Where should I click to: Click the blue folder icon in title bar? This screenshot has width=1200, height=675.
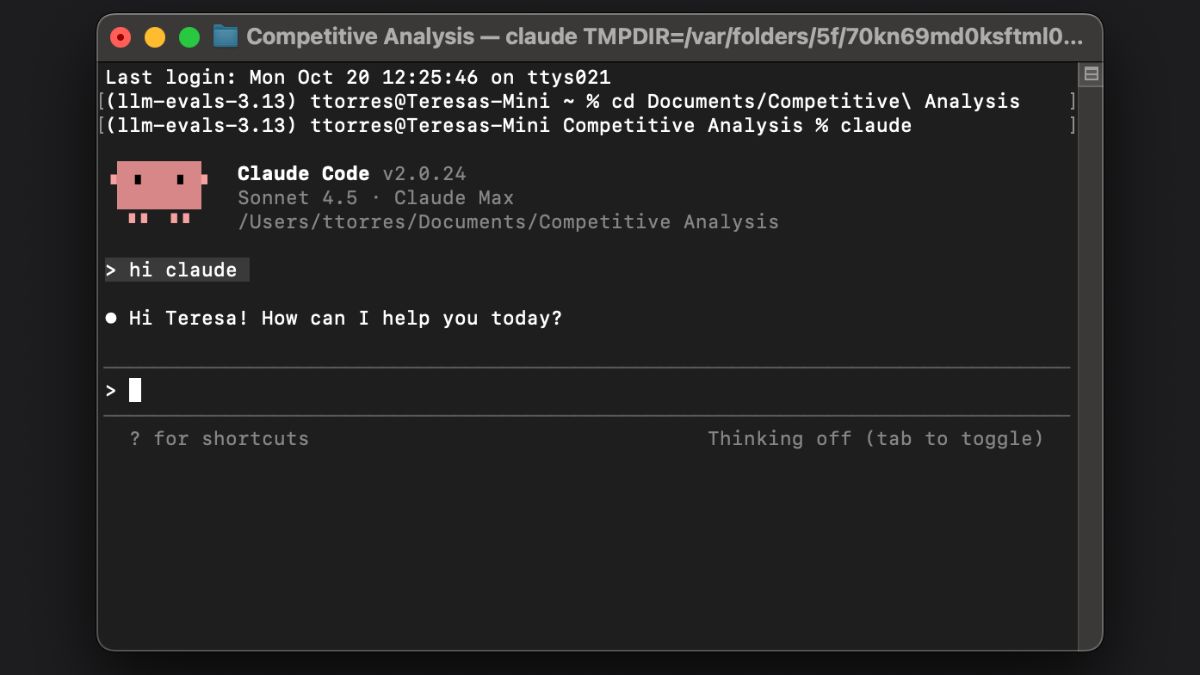[x=226, y=37]
